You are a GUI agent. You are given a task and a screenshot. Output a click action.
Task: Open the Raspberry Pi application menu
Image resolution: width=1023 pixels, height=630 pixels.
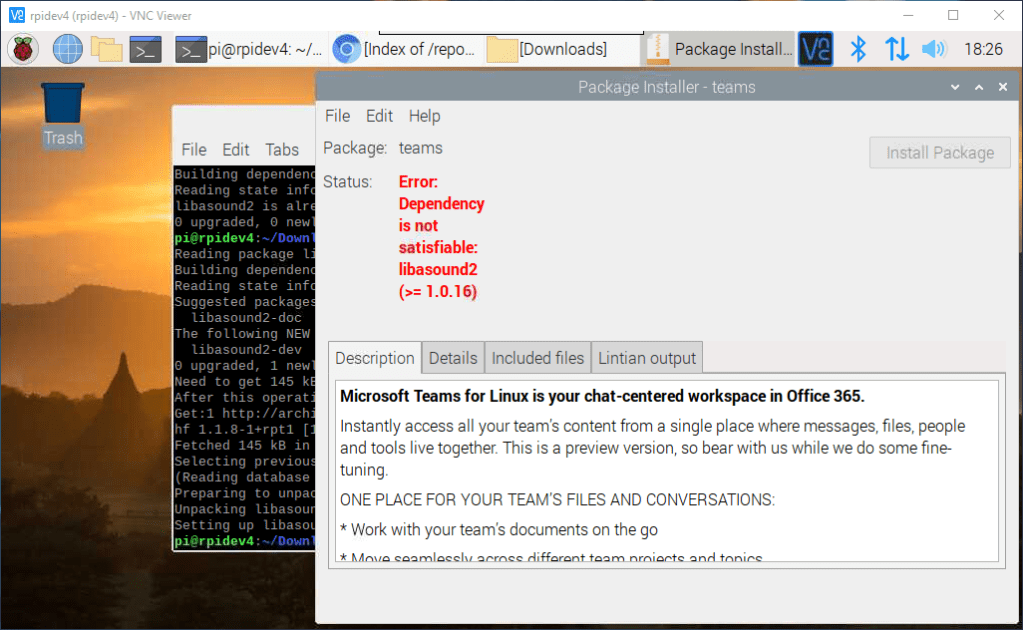pyautogui.click(x=22, y=48)
